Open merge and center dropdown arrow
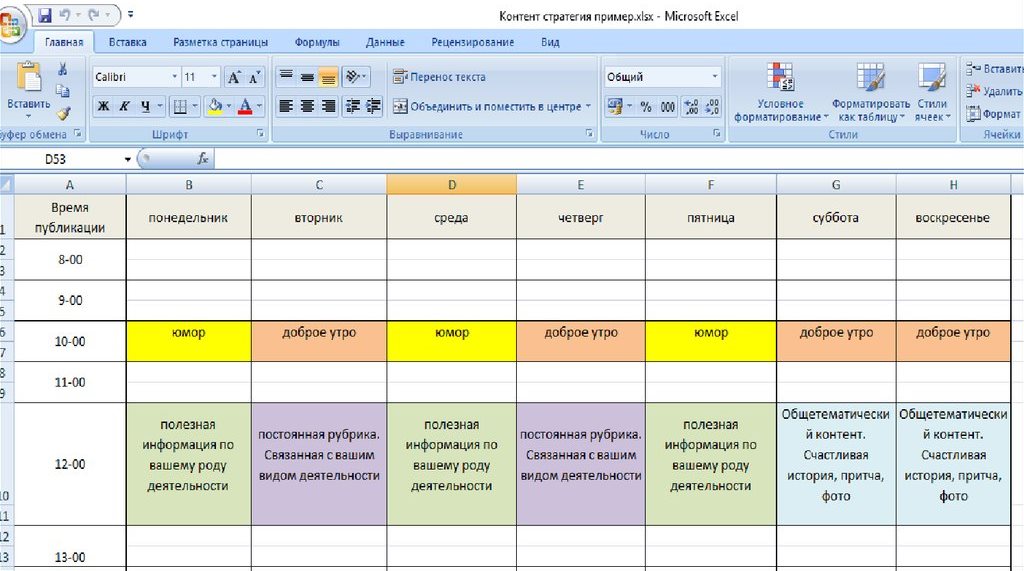 coord(588,106)
